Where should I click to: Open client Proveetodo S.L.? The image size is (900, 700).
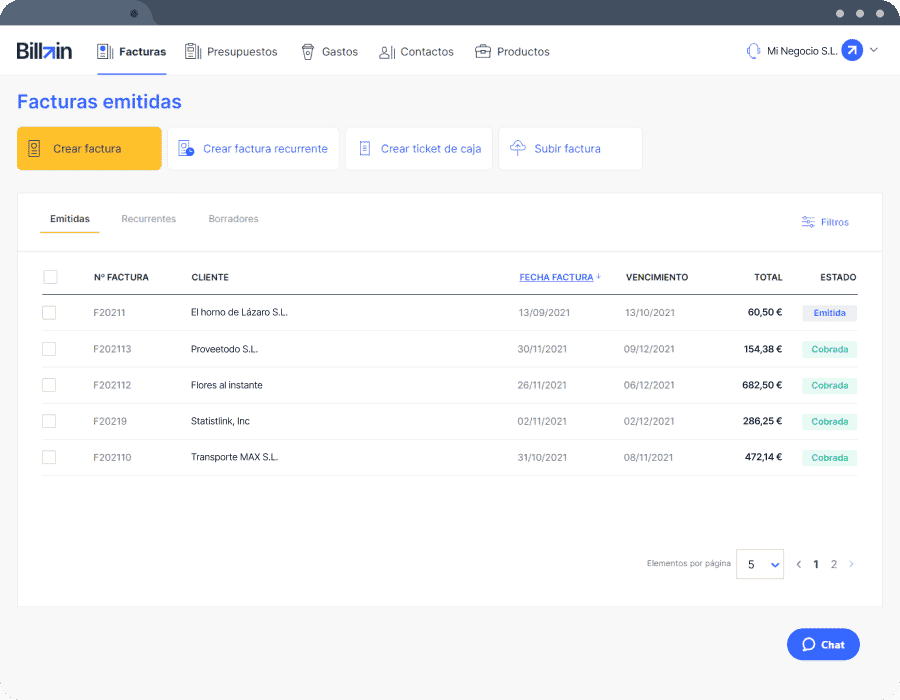coord(224,349)
